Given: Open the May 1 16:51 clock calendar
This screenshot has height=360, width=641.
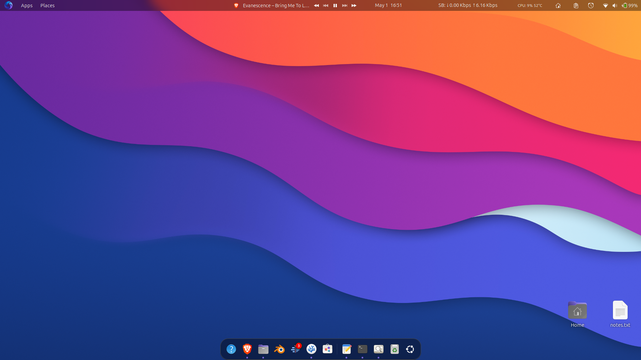Looking at the screenshot, I should (388, 5).
